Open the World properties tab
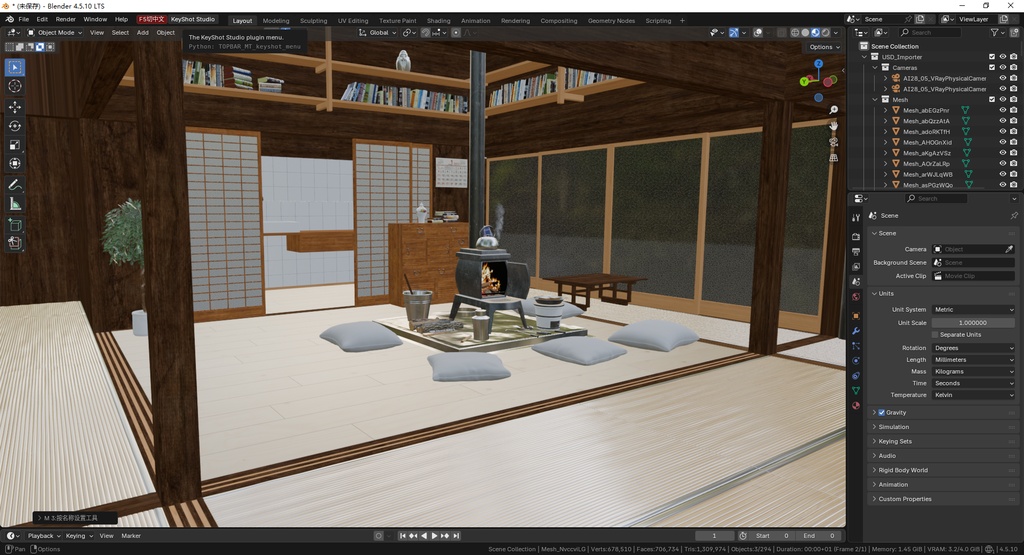This screenshot has width=1024, height=555. pos(856,296)
